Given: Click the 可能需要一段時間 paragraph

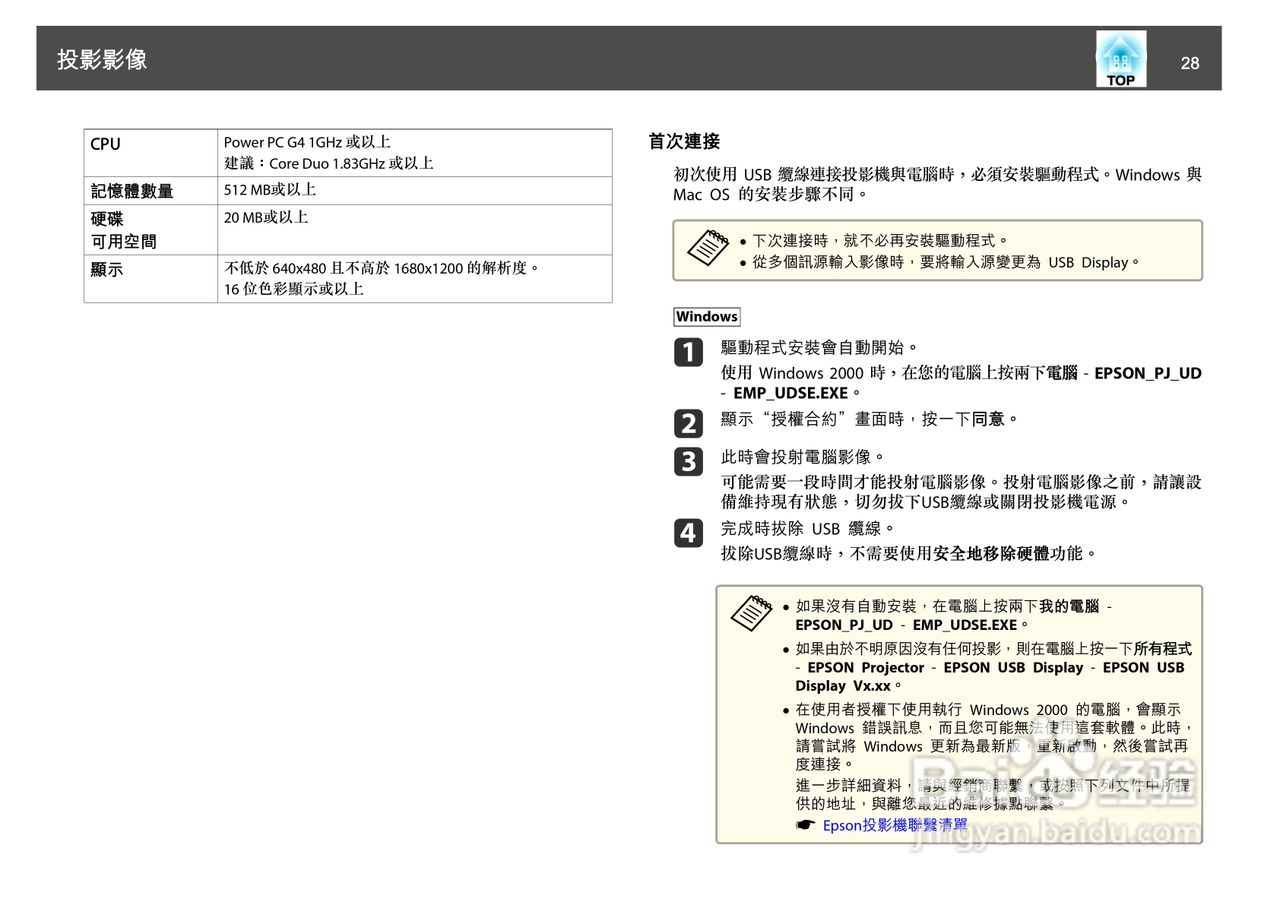Looking at the screenshot, I should coord(961,492).
